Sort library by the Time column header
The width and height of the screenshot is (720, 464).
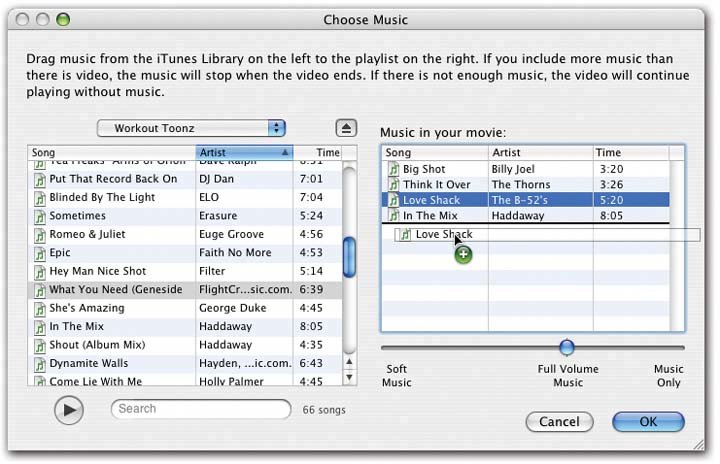(x=318, y=153)
